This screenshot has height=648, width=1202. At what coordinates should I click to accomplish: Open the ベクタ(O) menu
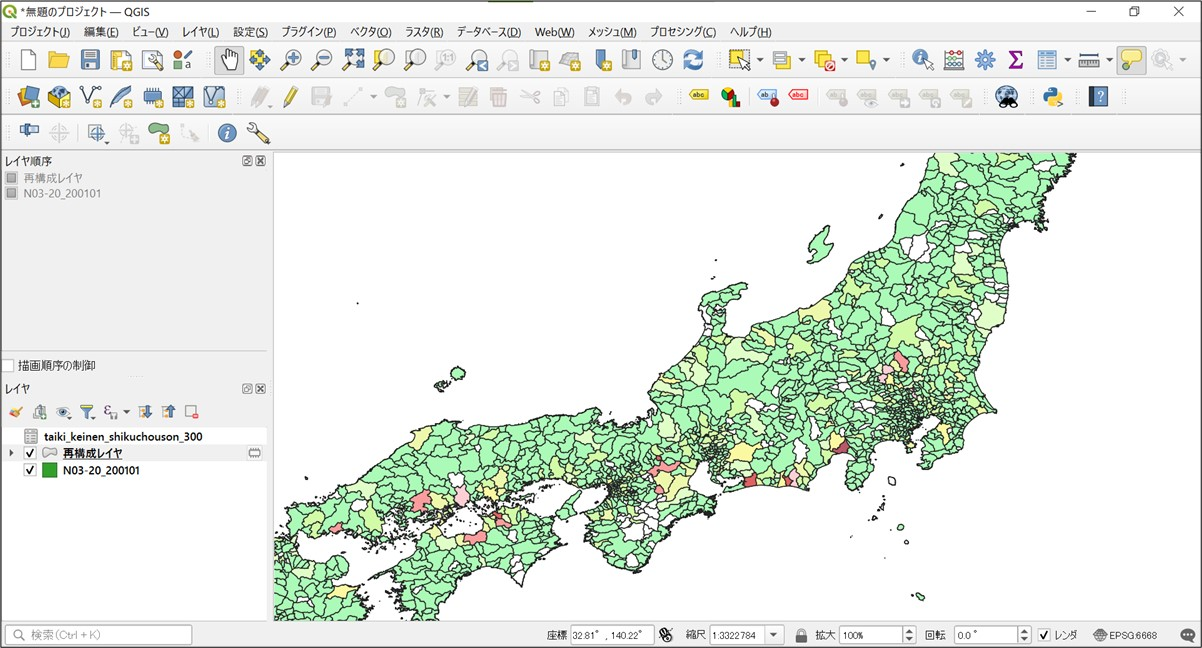pos(370,32)
